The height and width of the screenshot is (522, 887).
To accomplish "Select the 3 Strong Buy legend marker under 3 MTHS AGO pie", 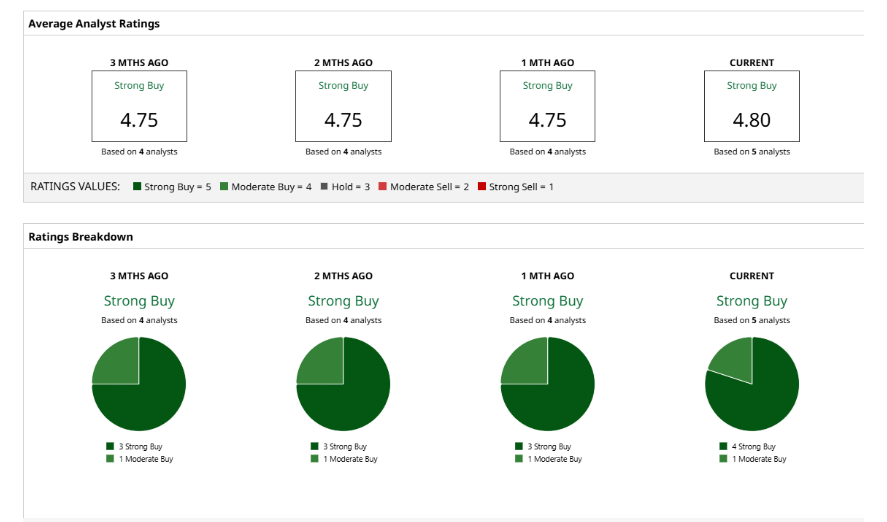I will (110, 447).
